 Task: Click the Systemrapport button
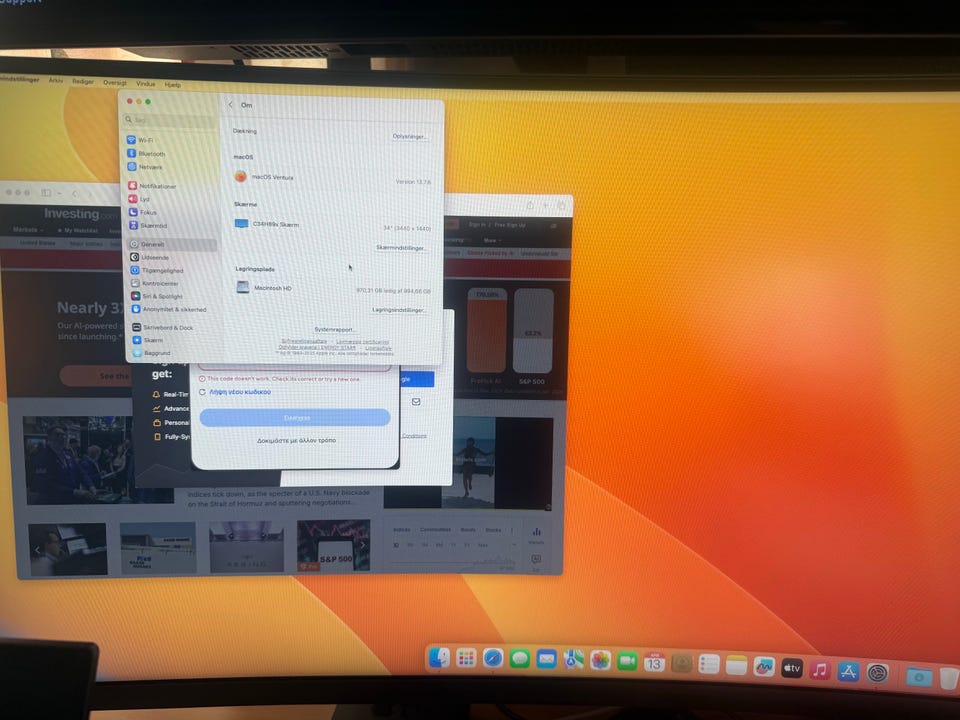(x=334, y=329)
